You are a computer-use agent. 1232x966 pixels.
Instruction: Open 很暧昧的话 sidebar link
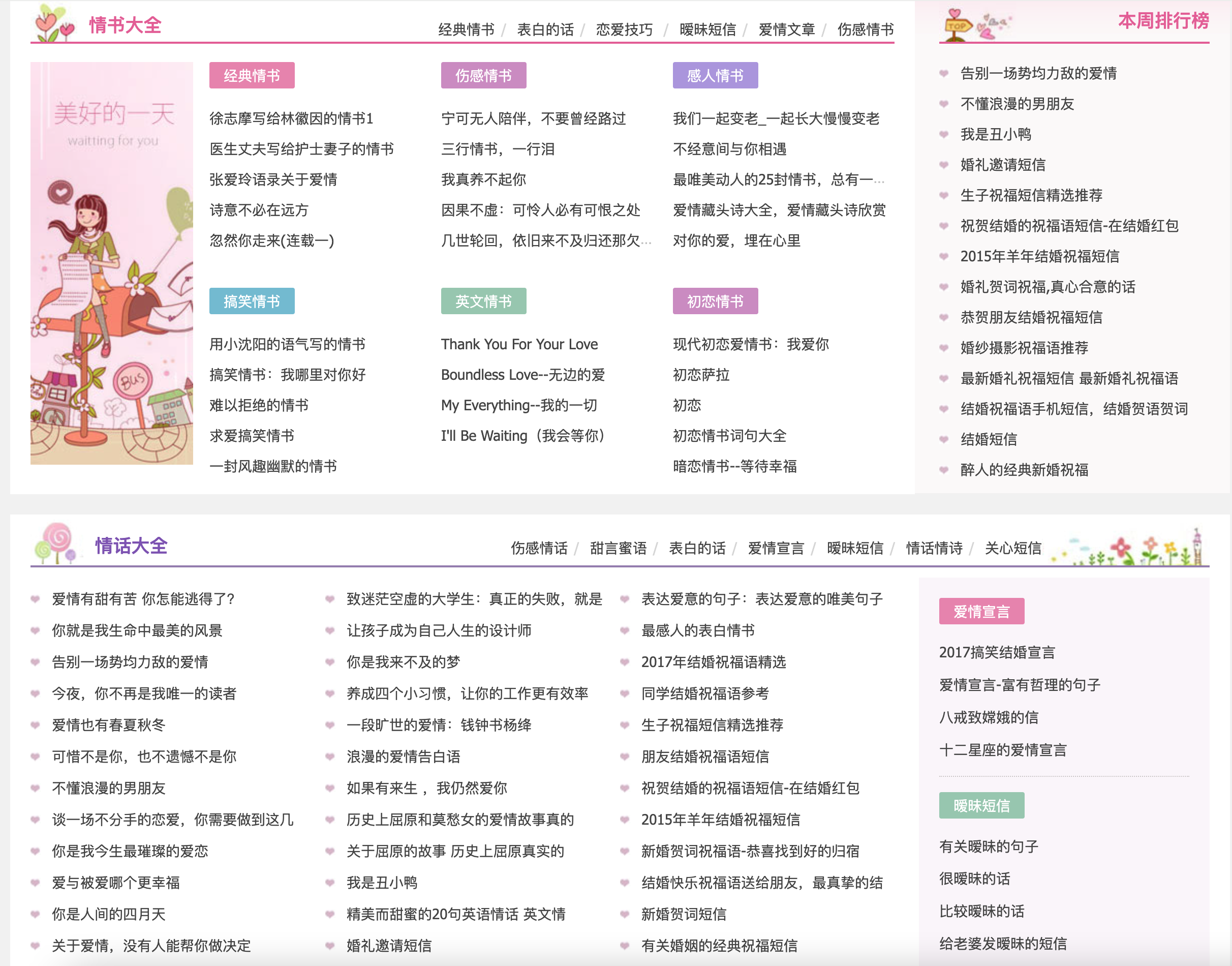974,879
